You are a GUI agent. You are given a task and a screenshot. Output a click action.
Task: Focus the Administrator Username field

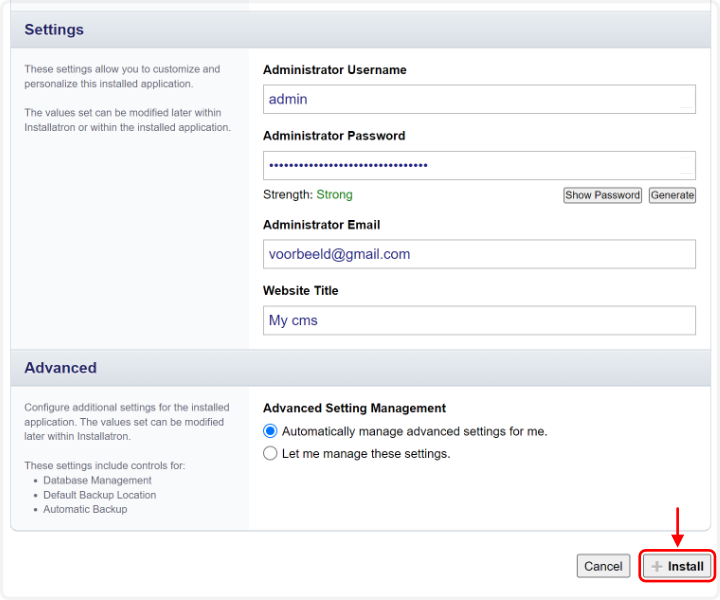point(479,99)
